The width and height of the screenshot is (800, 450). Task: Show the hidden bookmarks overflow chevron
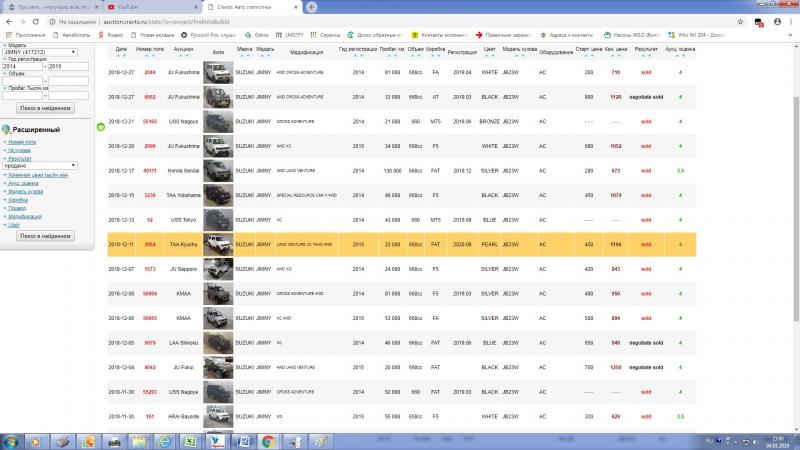(791, 35)
